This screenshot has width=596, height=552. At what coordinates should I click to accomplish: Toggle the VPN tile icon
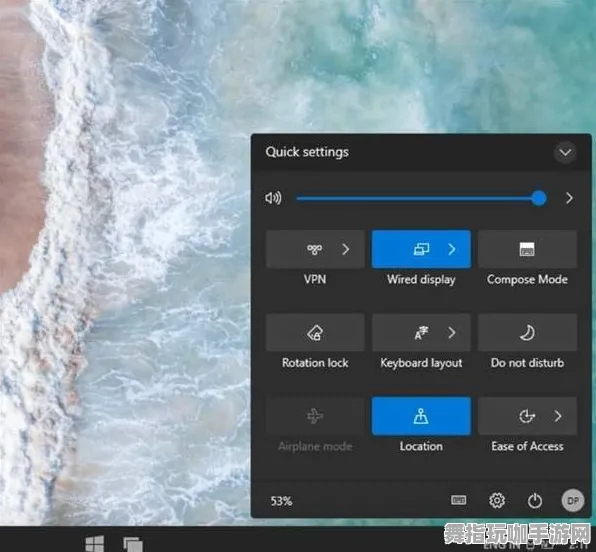pyautogui.click(x=315, y=249)
